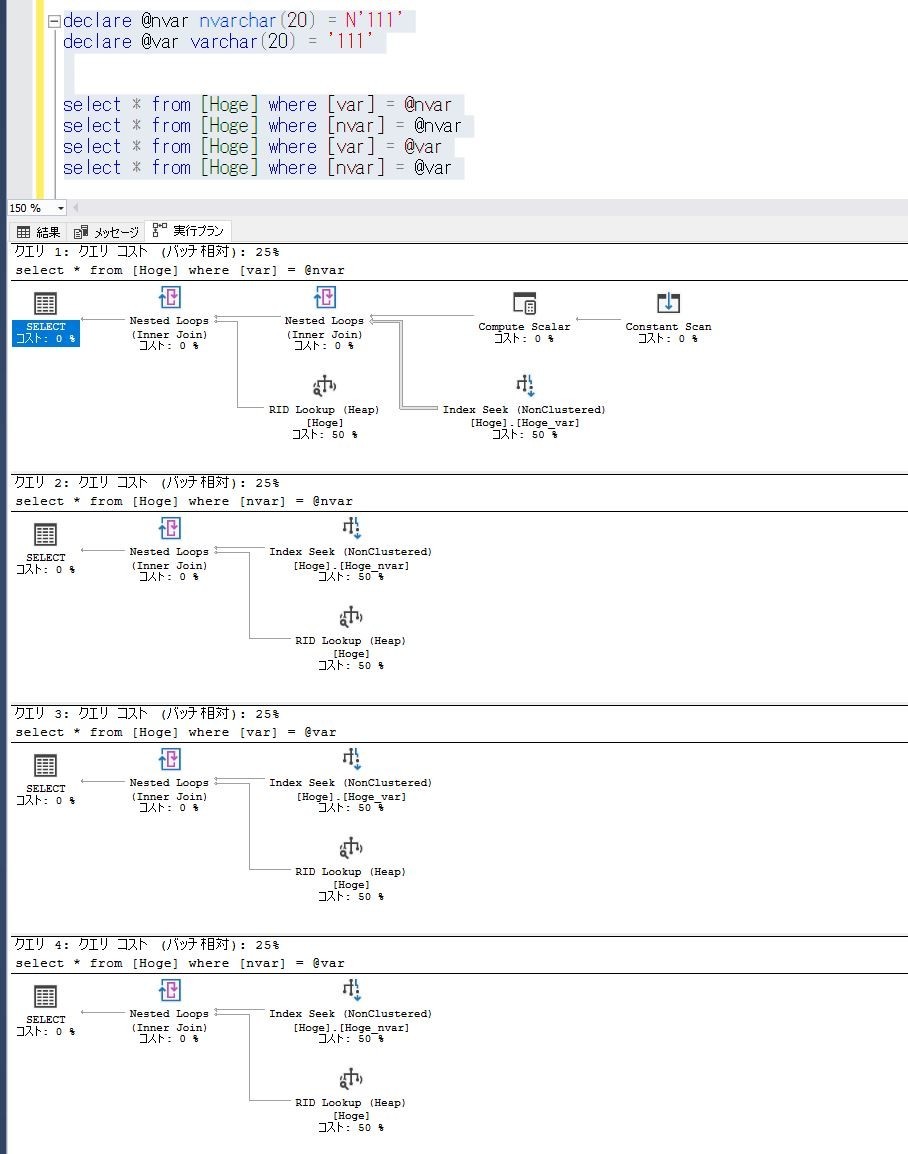Viewport: 908px width, 1154px height.
Task: Click '[Hoge].[Hoge_var]' label in Query 1
Action: tap(525, 422)
